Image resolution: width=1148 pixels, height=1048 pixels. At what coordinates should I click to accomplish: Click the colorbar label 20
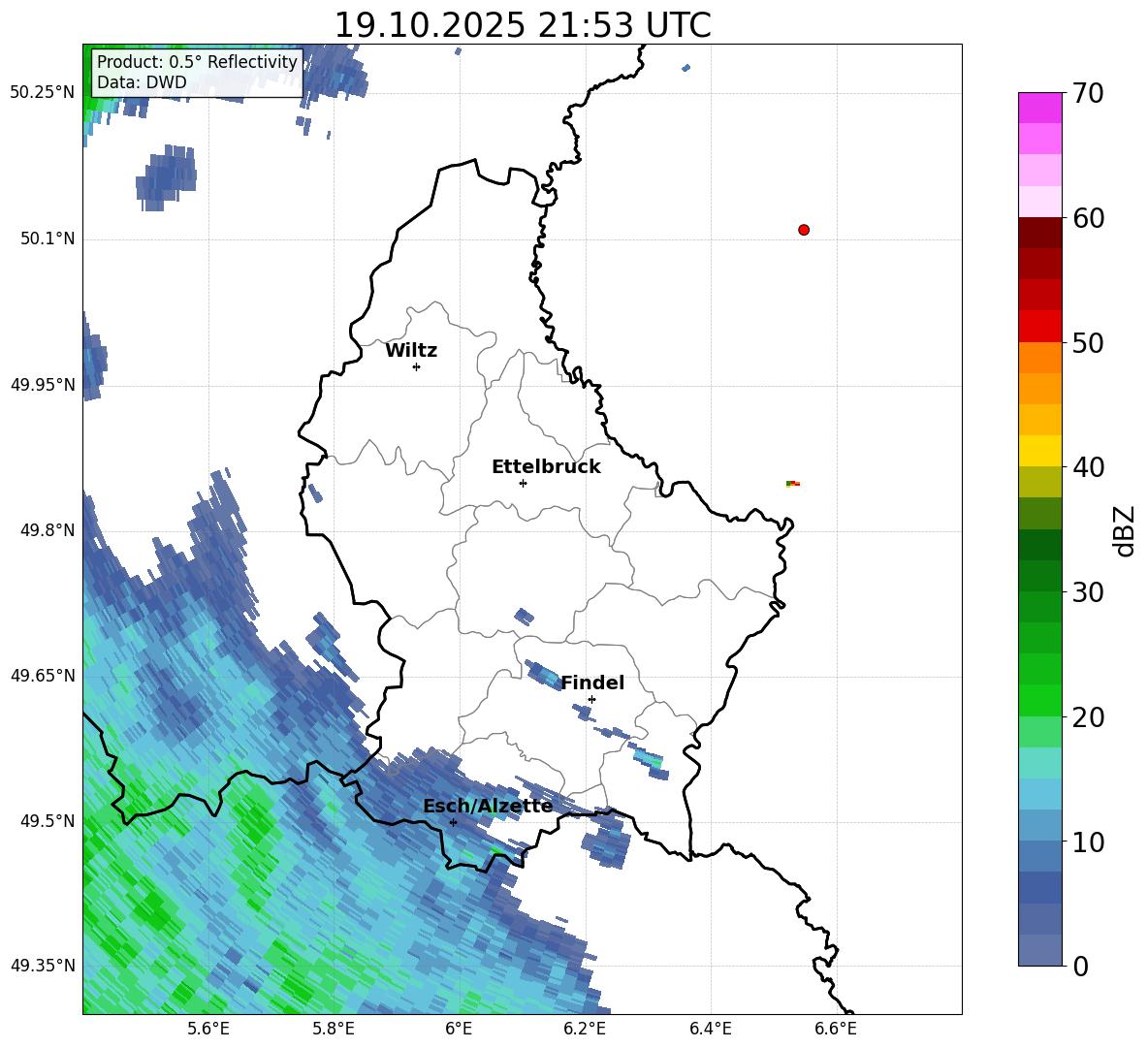(1088, 717)
